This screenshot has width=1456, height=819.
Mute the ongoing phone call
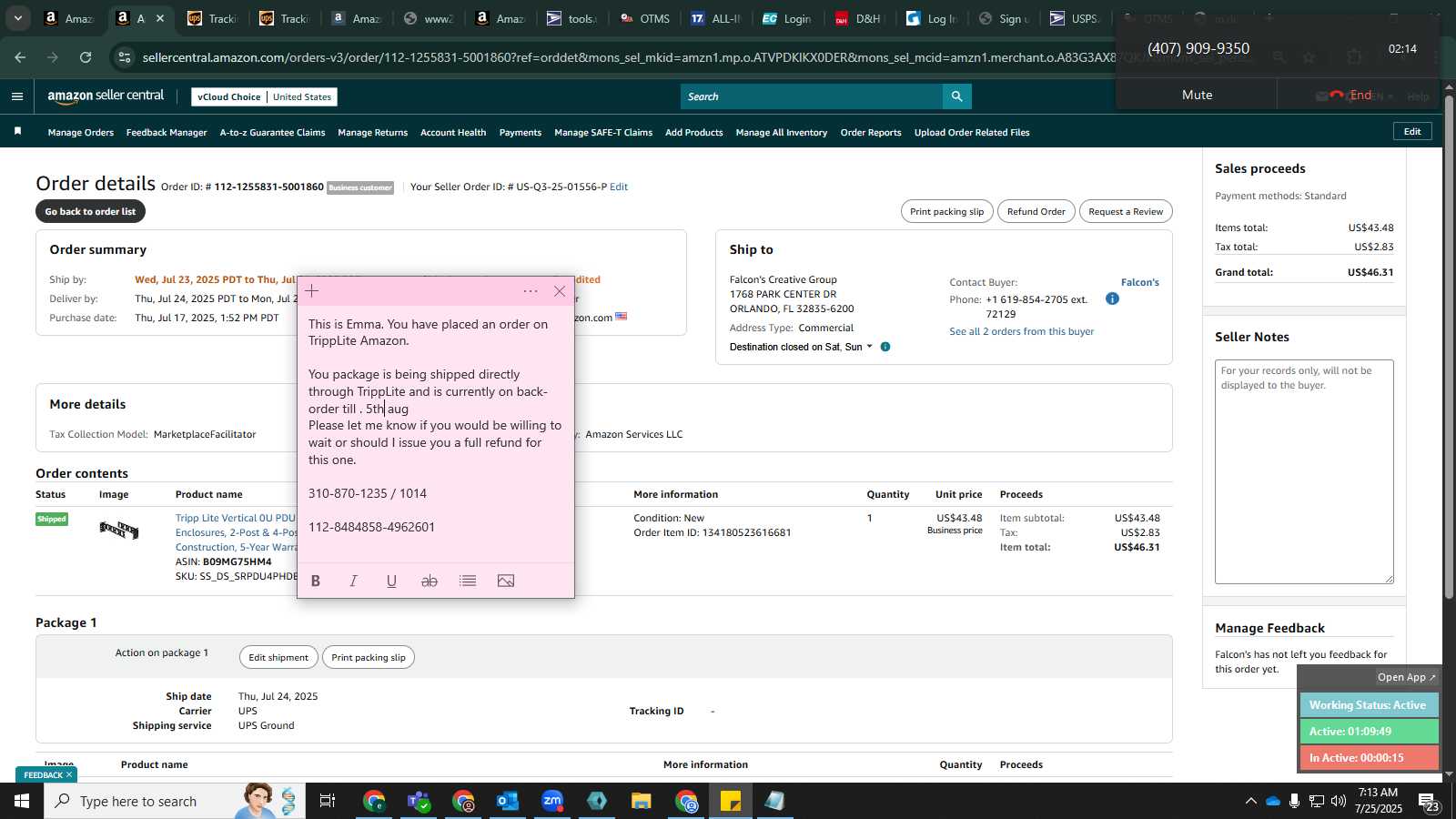pyautogui.click(x=1197, y=95)
